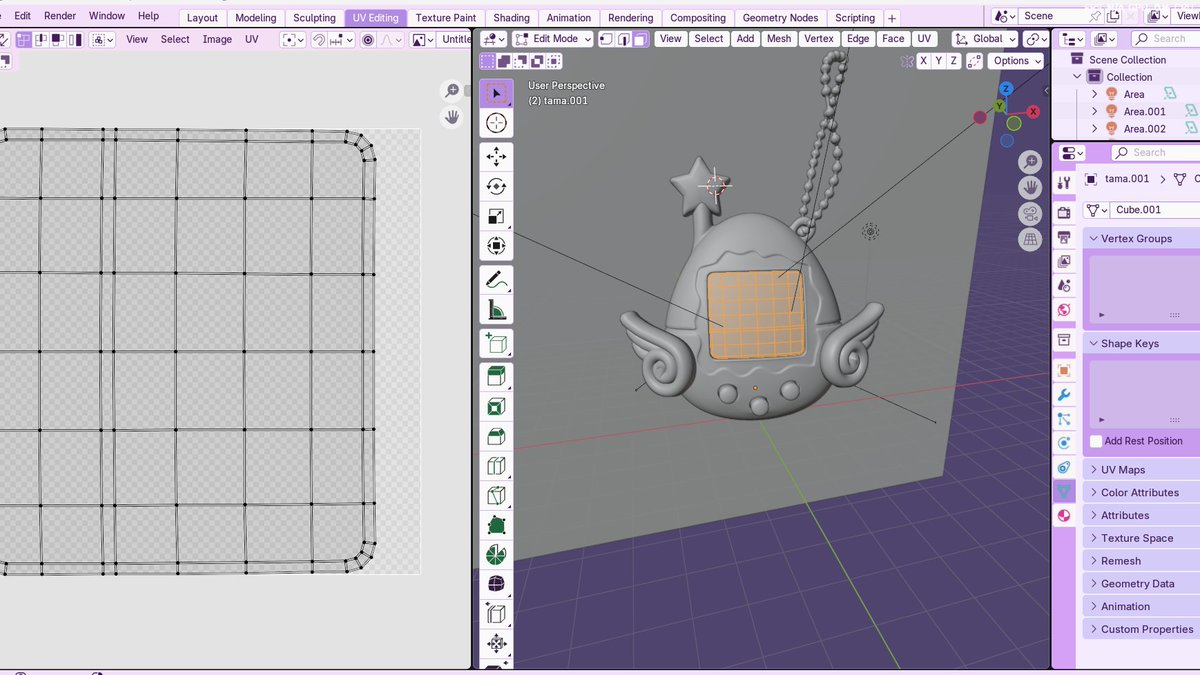The width and height of the screenshot is (1200, 675).
Task: Select the 3D Cursor tool
Action: [x=496, y=123]
